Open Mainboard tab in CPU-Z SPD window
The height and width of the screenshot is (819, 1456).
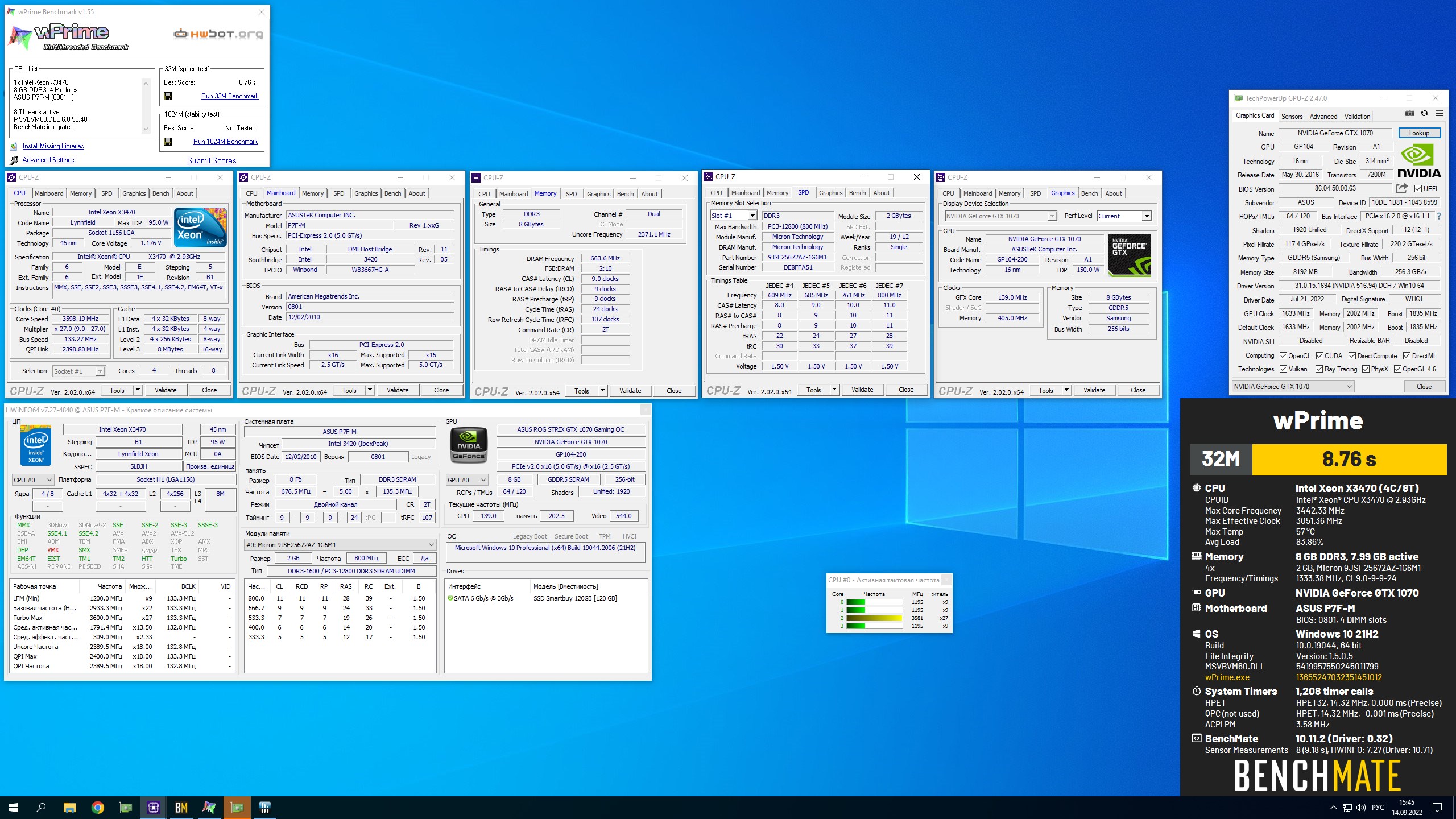(745, 193)
